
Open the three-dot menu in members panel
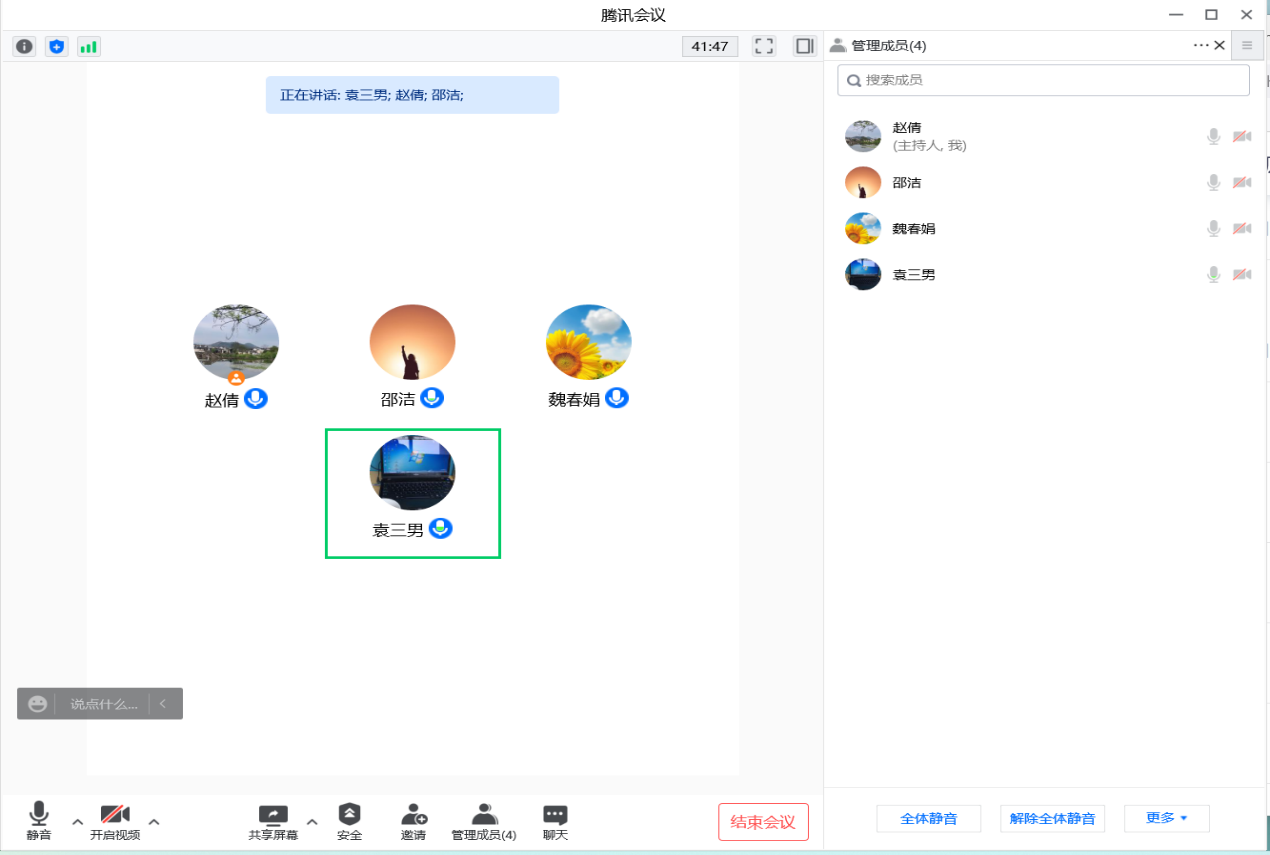point(1201,45)
